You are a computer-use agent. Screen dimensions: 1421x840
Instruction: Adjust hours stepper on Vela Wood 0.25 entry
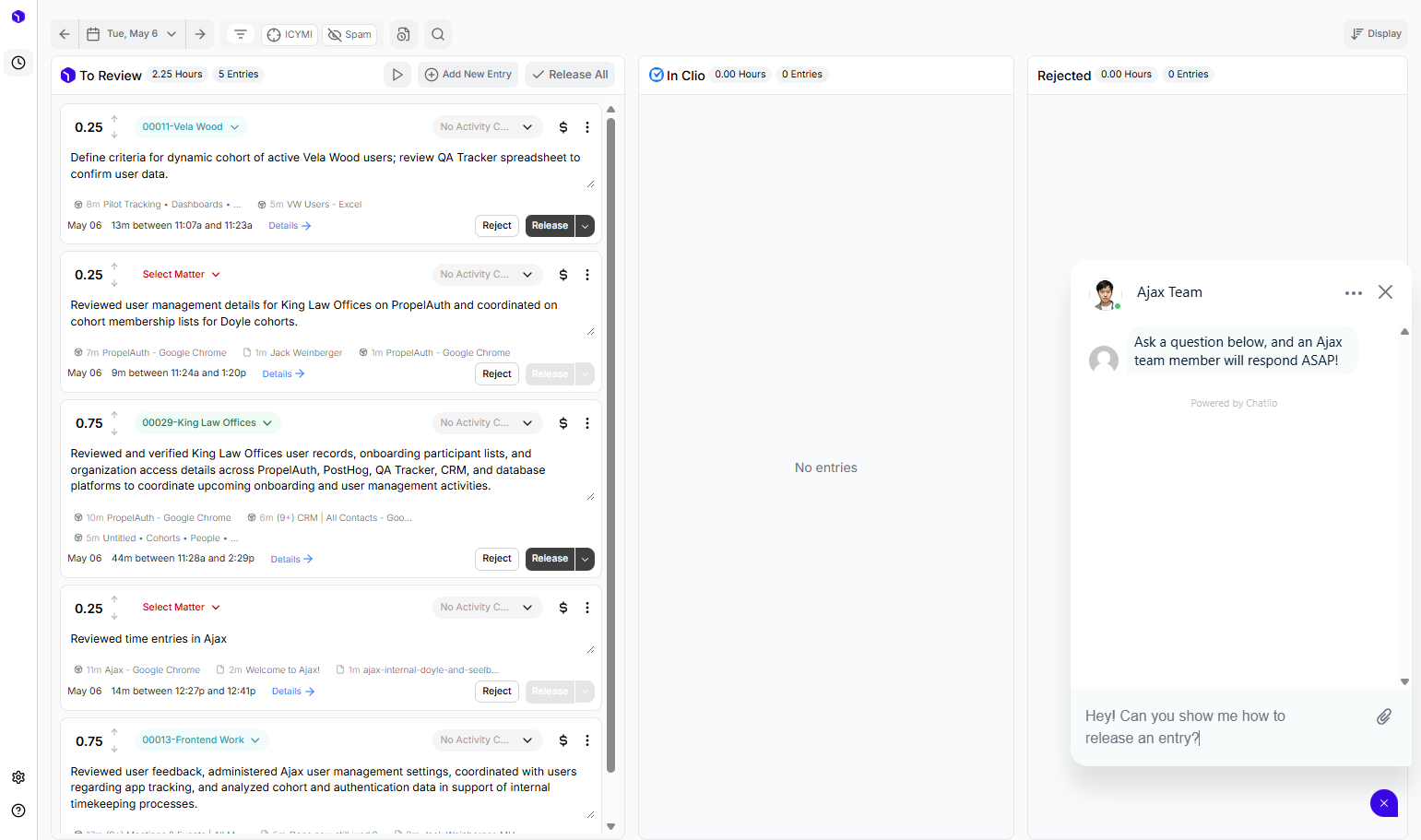pos(114,127)
